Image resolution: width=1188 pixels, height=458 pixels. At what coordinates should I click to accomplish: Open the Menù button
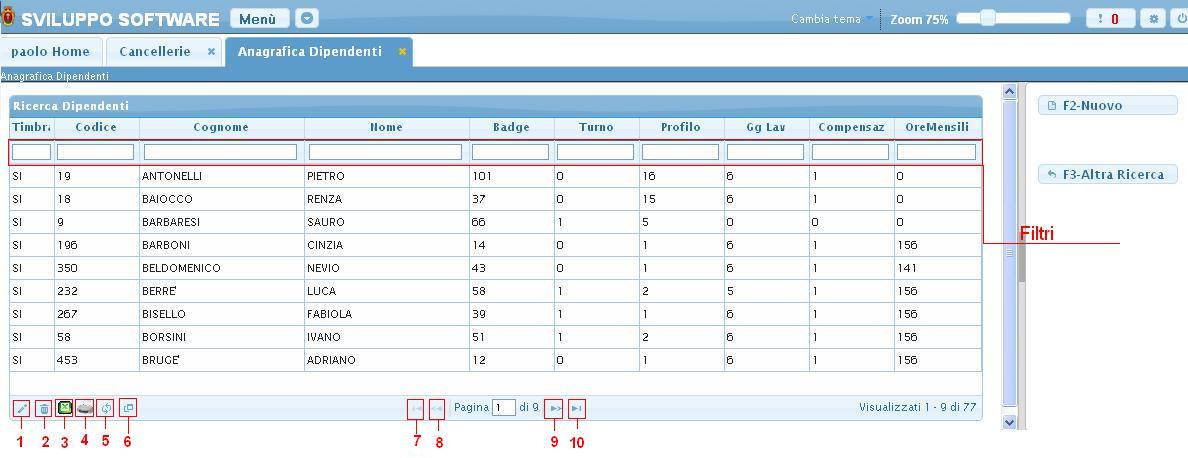click(x=258, y=18)
